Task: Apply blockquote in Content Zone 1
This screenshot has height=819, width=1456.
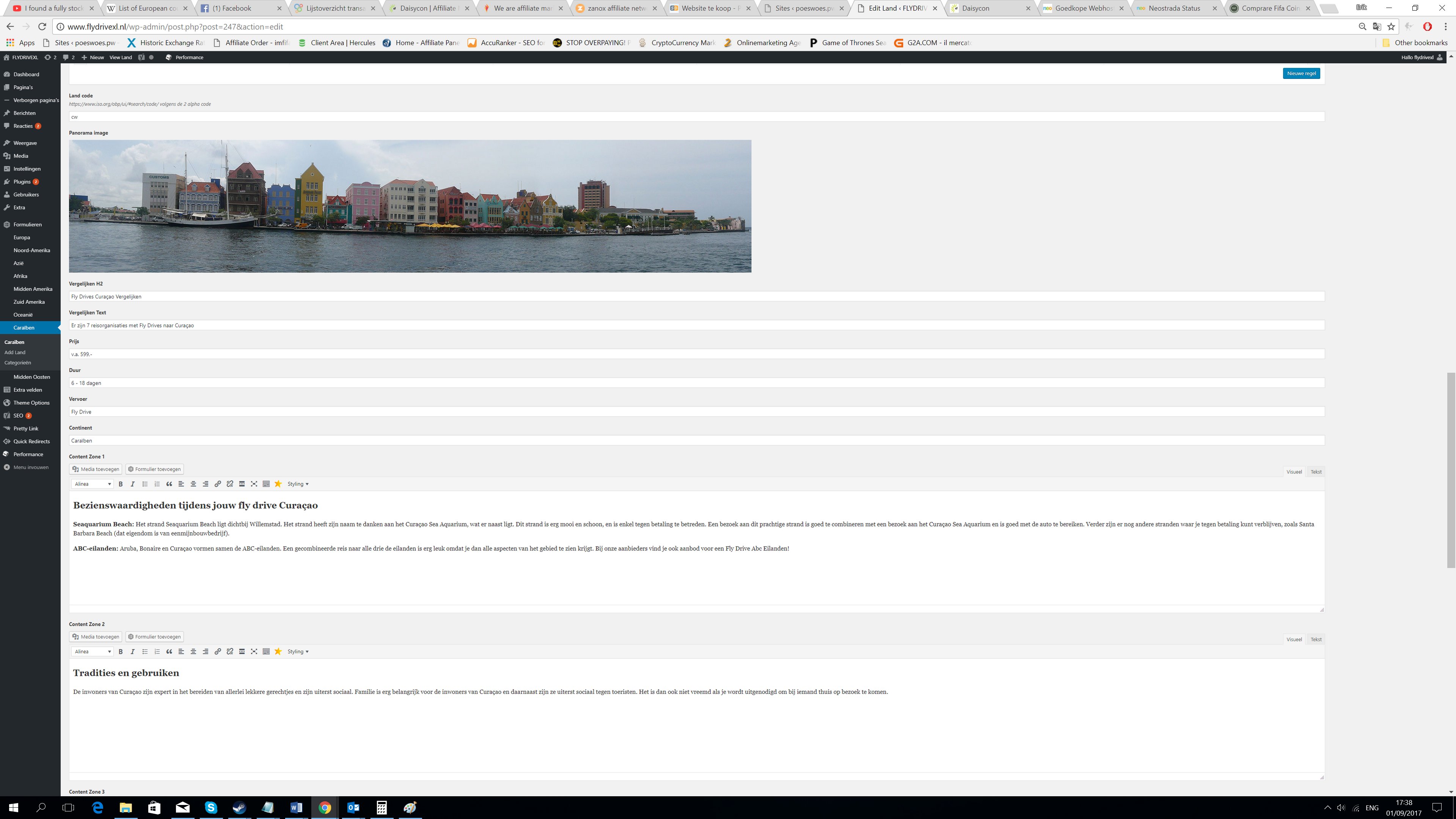Action: [169, 484]
